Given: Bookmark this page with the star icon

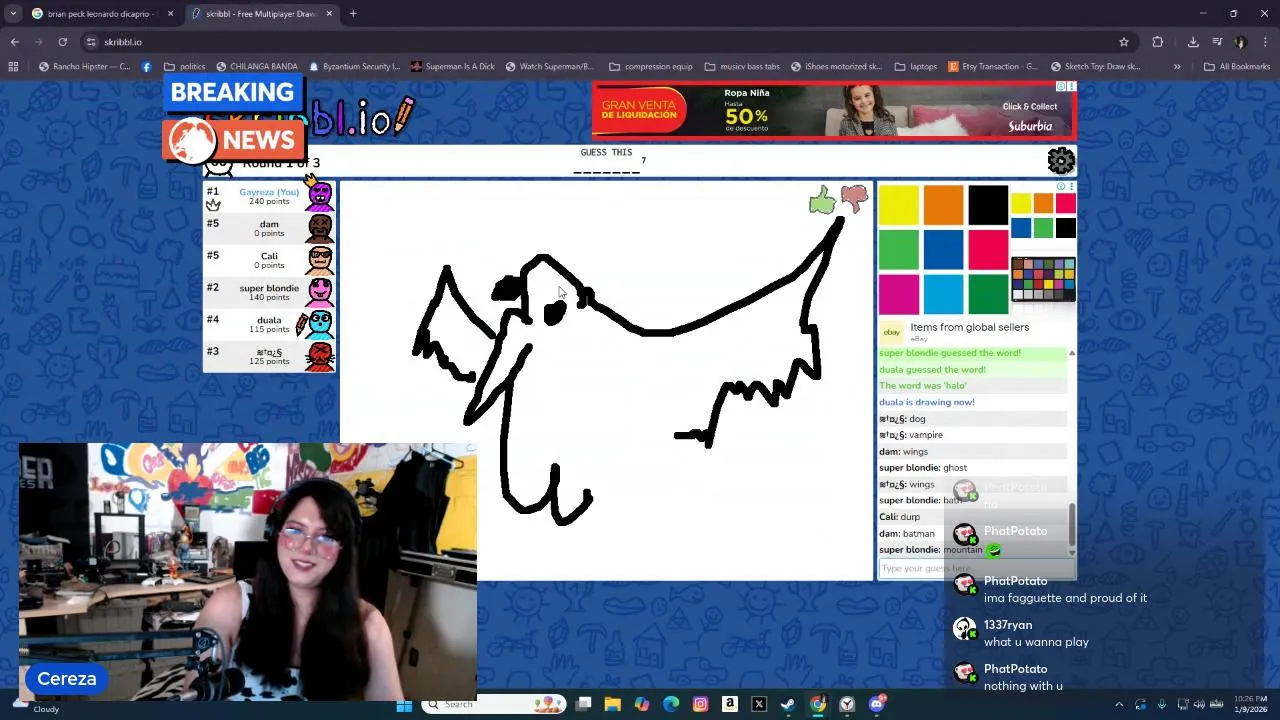Looking at the screenshot, I should tap(1124, 42).
